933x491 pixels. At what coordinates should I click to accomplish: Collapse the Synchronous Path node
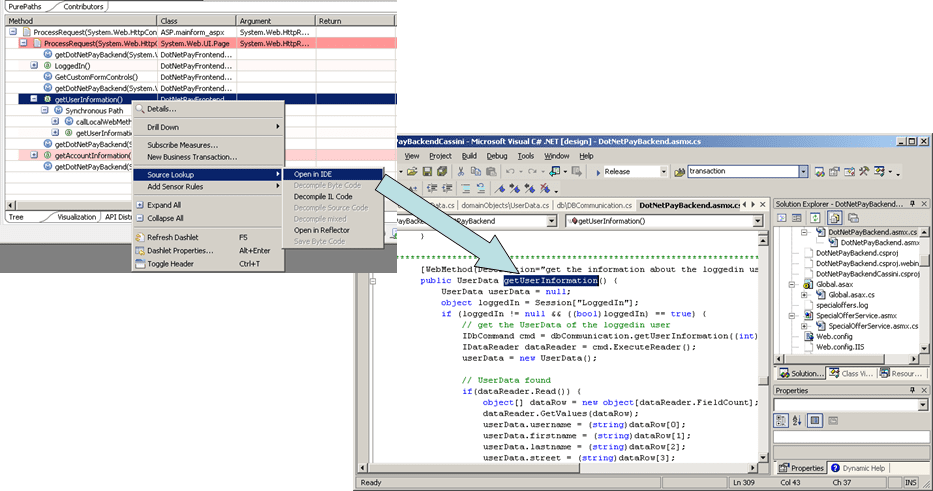(45, 110)
